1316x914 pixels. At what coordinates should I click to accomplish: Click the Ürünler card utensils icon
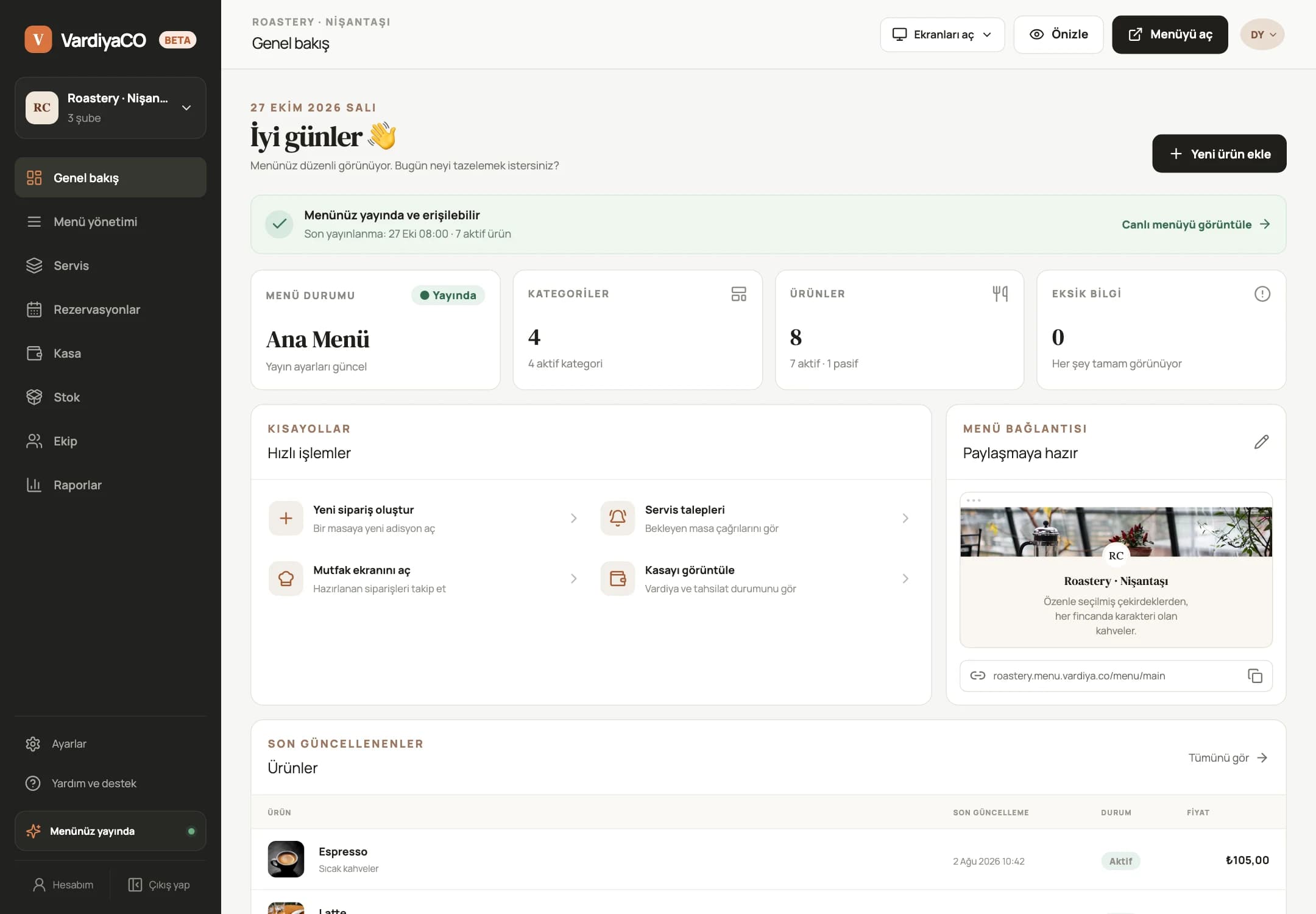1000,294
